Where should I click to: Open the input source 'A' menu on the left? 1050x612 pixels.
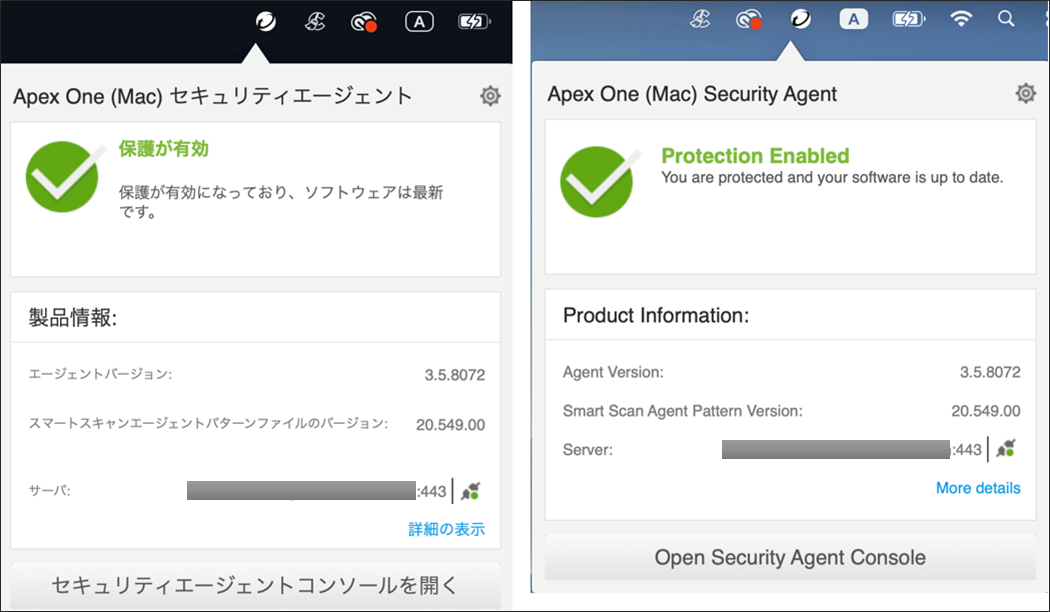[419, 21]
